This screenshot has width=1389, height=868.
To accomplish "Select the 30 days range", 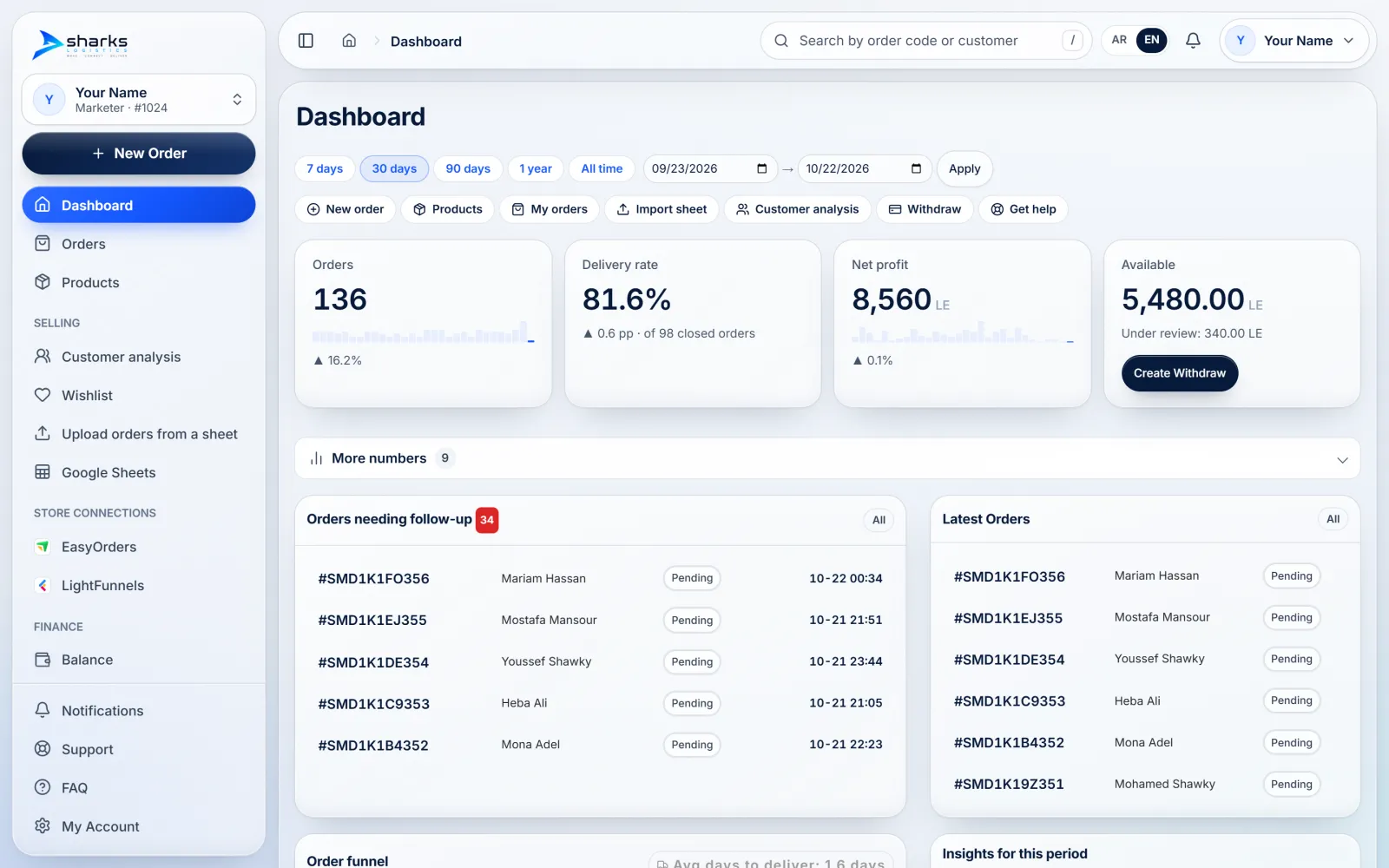I will pyautogui.click(x=394, y=168).
